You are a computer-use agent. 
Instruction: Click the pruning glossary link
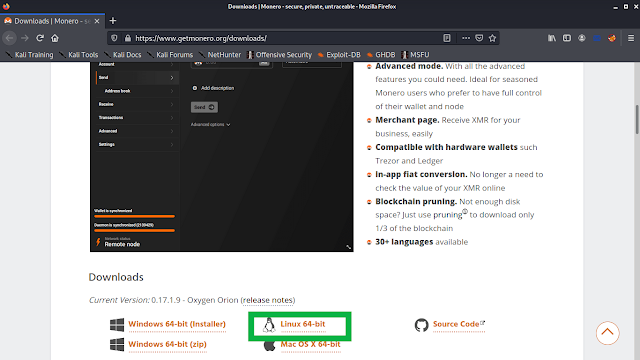[448, 215]
